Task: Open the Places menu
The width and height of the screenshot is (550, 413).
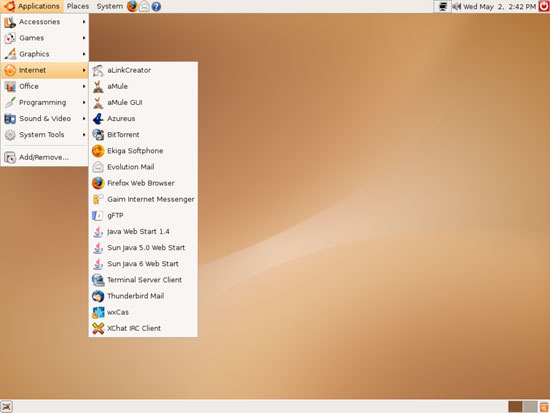Action: (x=78, y=6)
